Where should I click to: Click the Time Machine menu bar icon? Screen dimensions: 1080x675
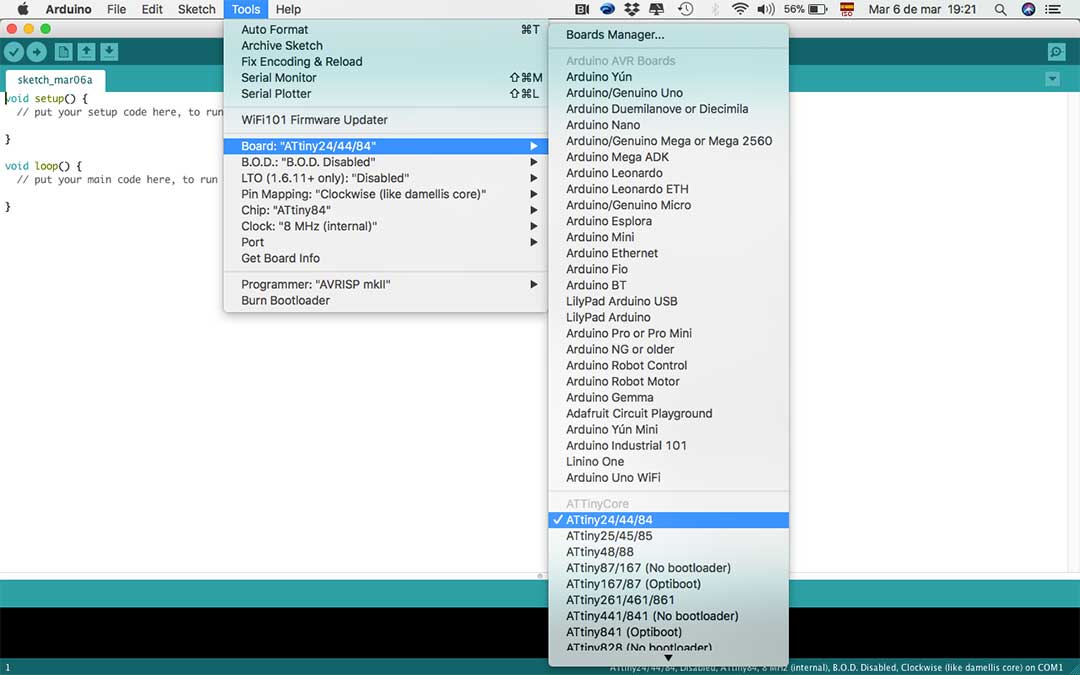point(685,9)
